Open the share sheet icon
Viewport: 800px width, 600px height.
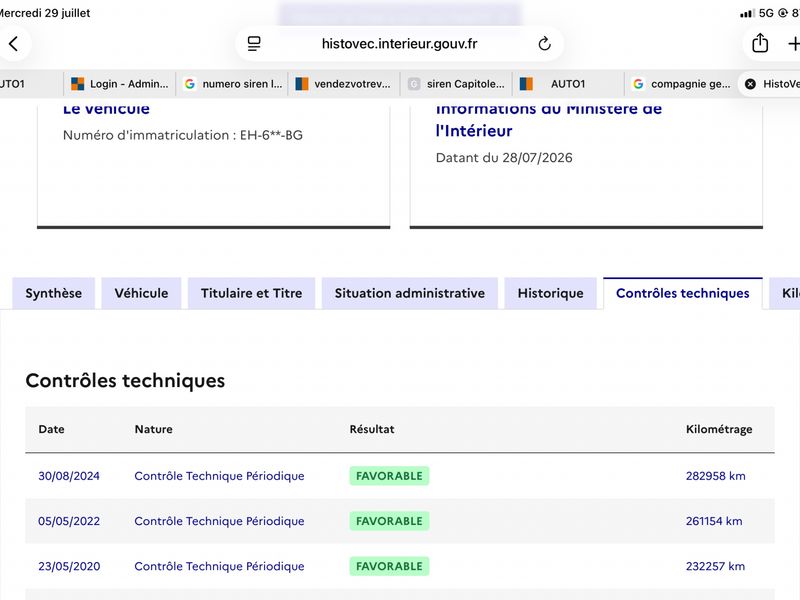[x=760, y=43]
